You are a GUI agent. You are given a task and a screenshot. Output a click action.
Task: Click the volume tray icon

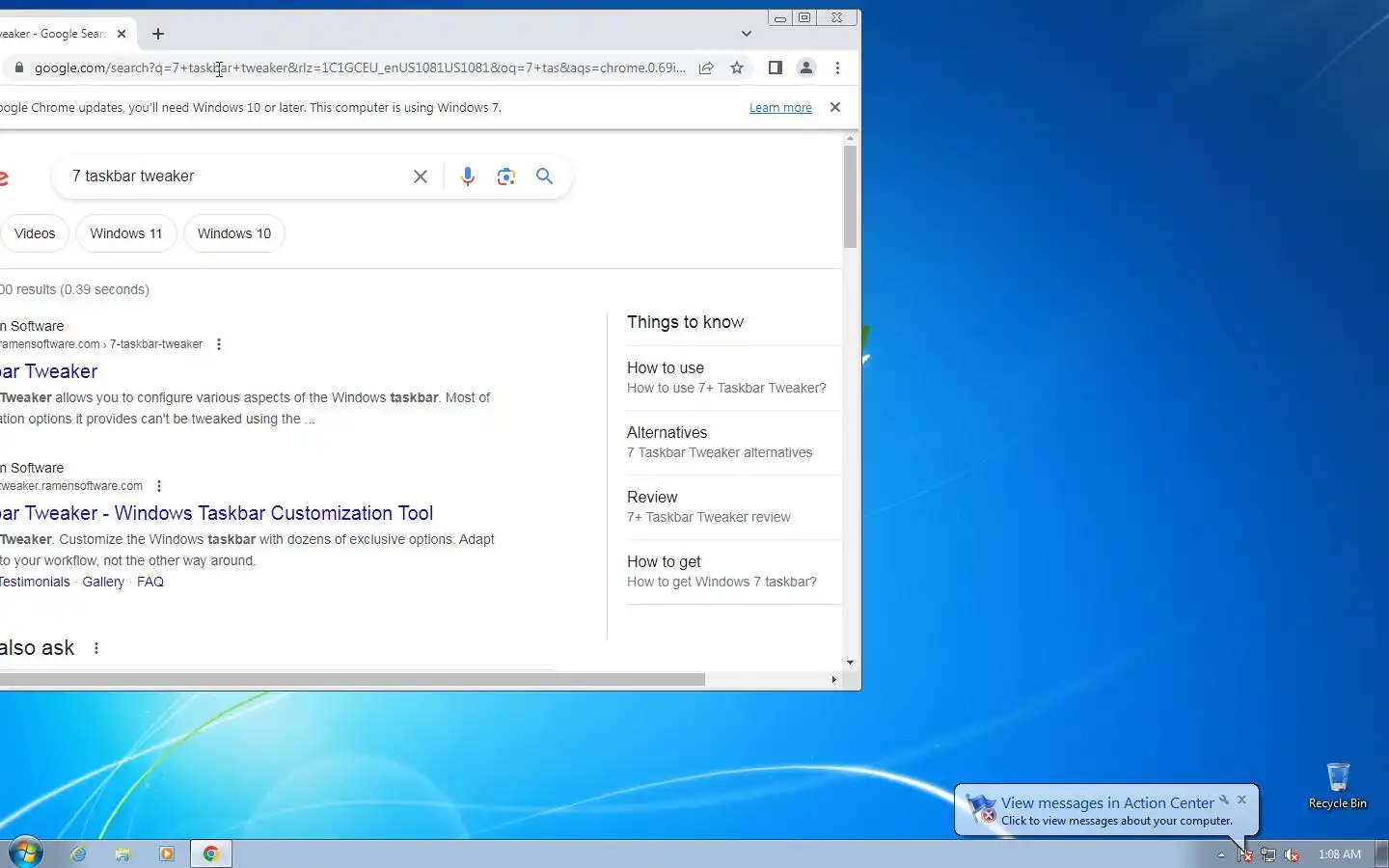pyautogui.click(x=1292, y=854)
